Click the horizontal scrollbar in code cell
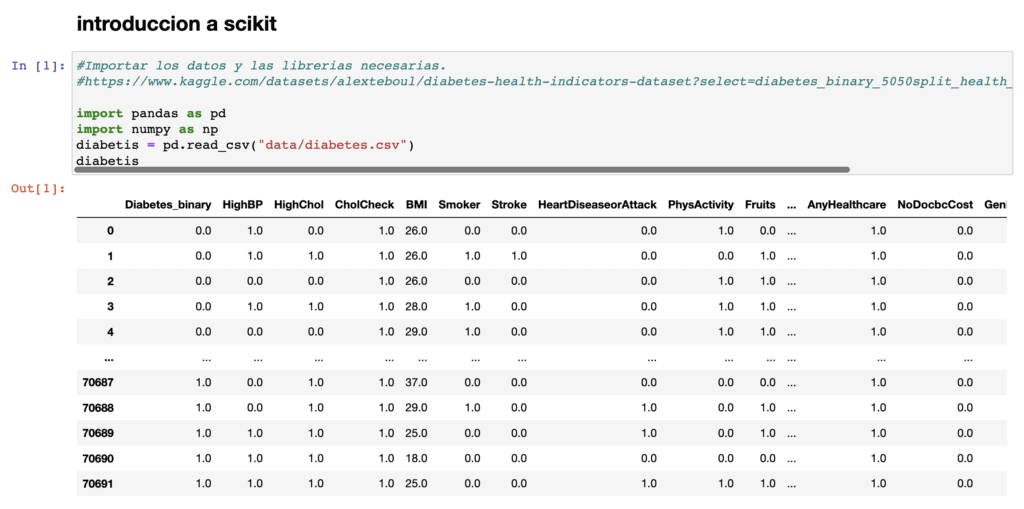The height and width of the screenshot is (509, 1024). 462,169
